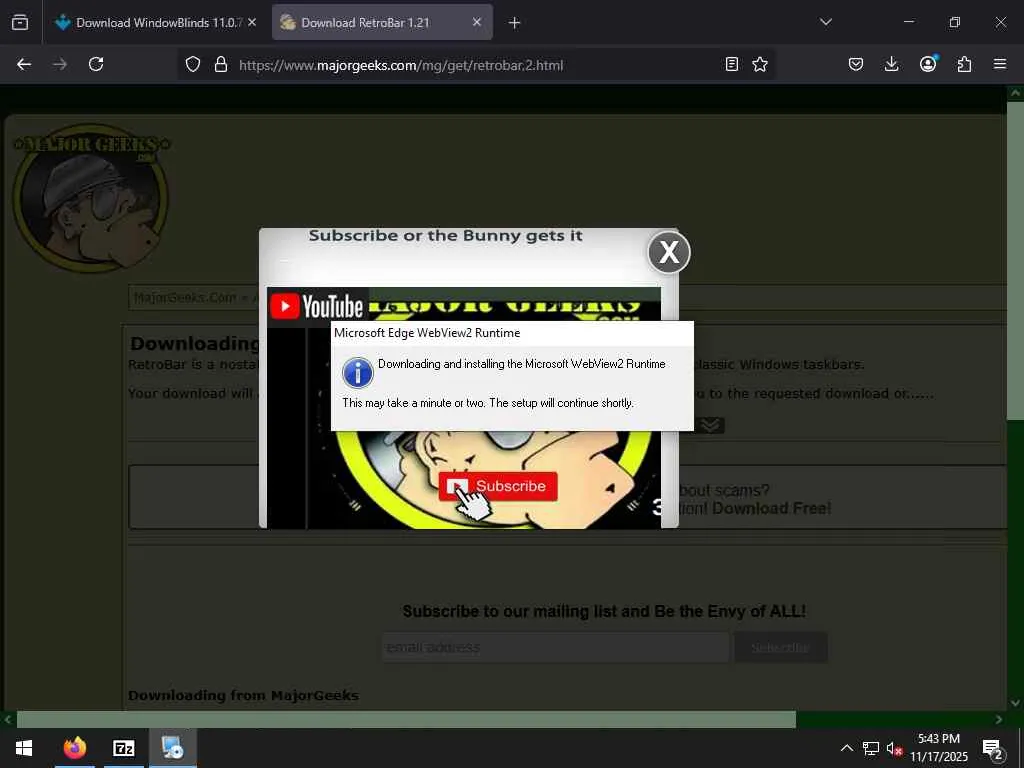
Task: Open the notification action center
Action: [x=993, y=748]
